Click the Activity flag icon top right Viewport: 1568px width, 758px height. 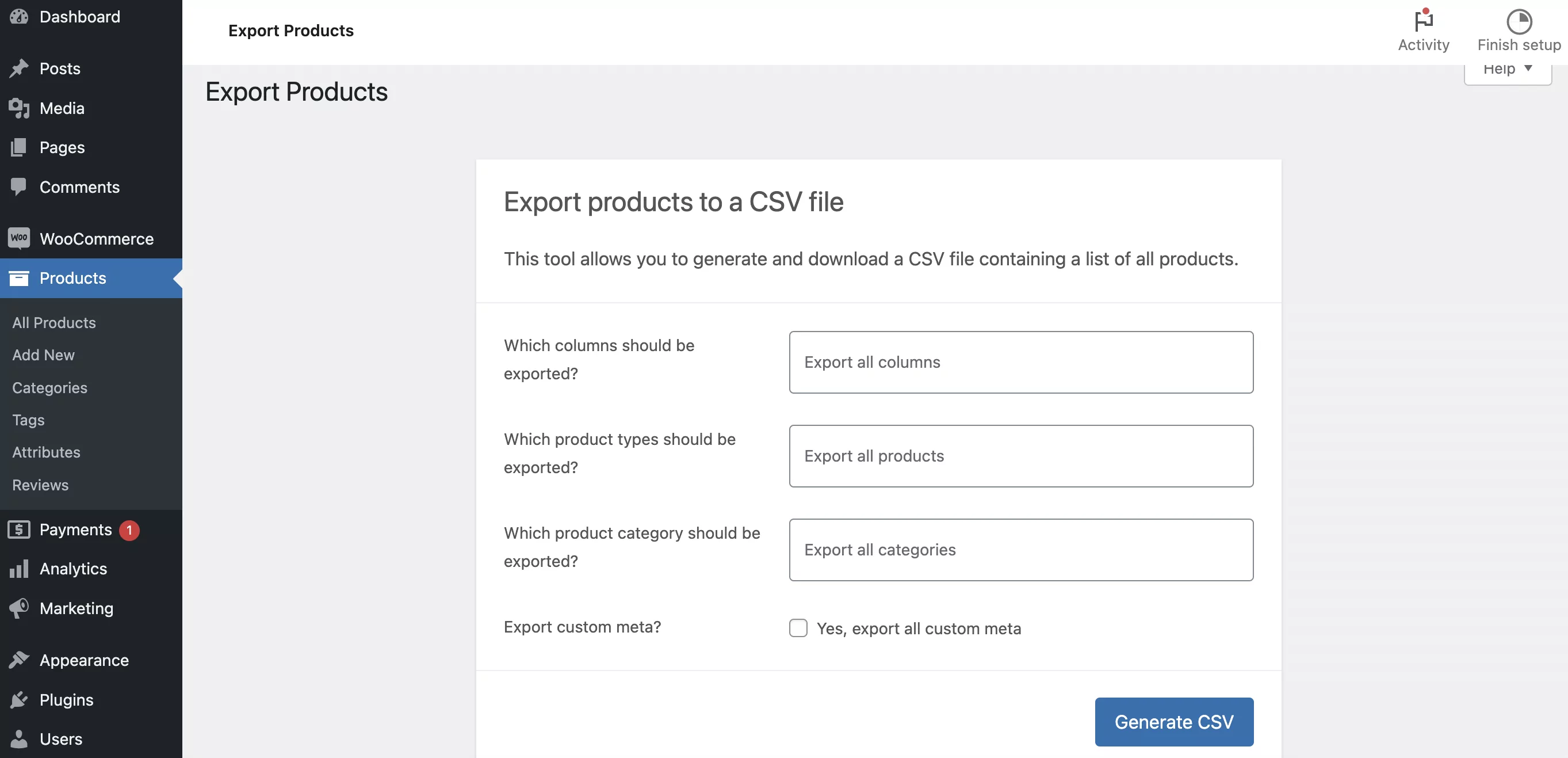coord(1423,18)
